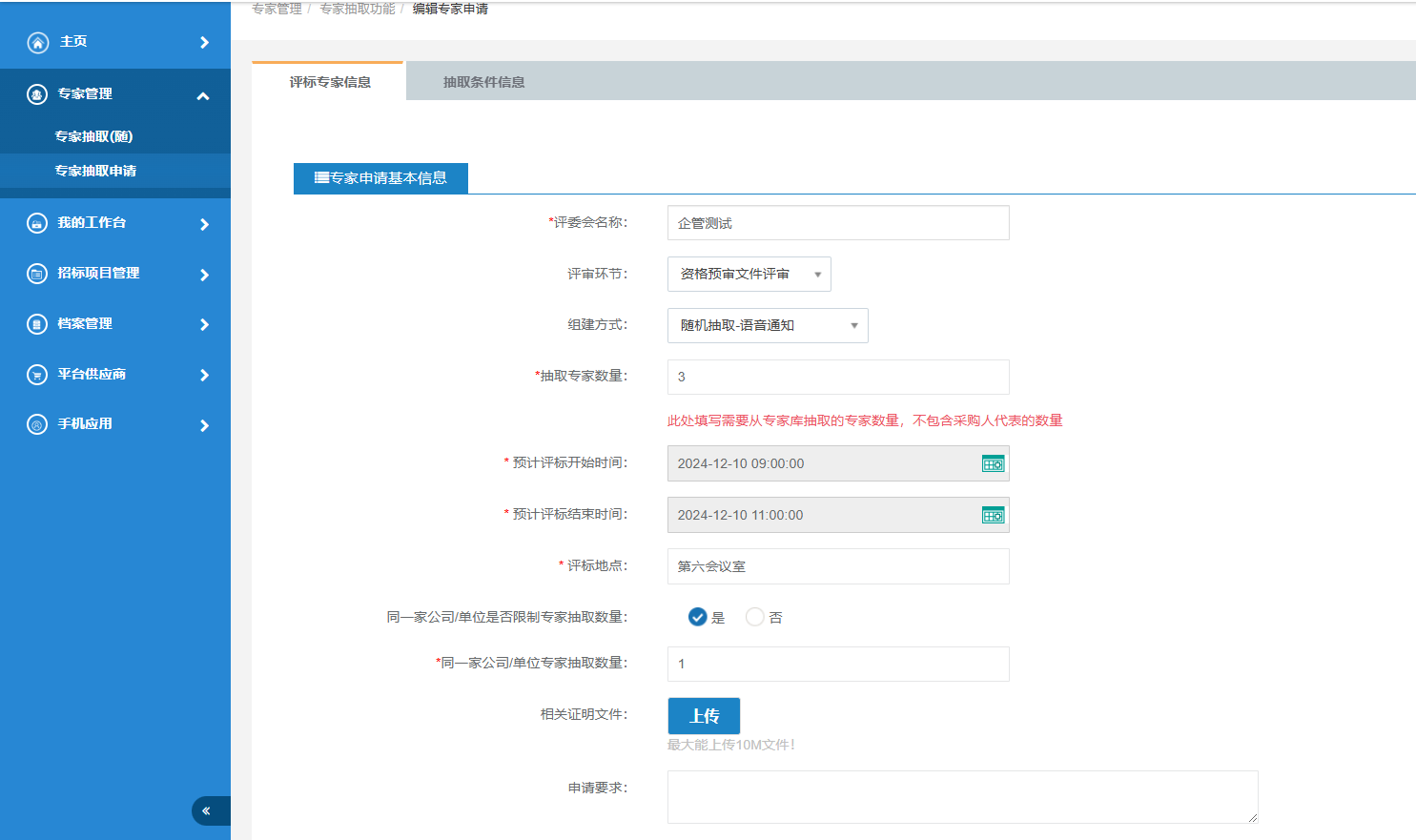The image size is (1416, 840).
Task: Open the 专家抽取(随) submenu link
Action: [x=93, y=136]
